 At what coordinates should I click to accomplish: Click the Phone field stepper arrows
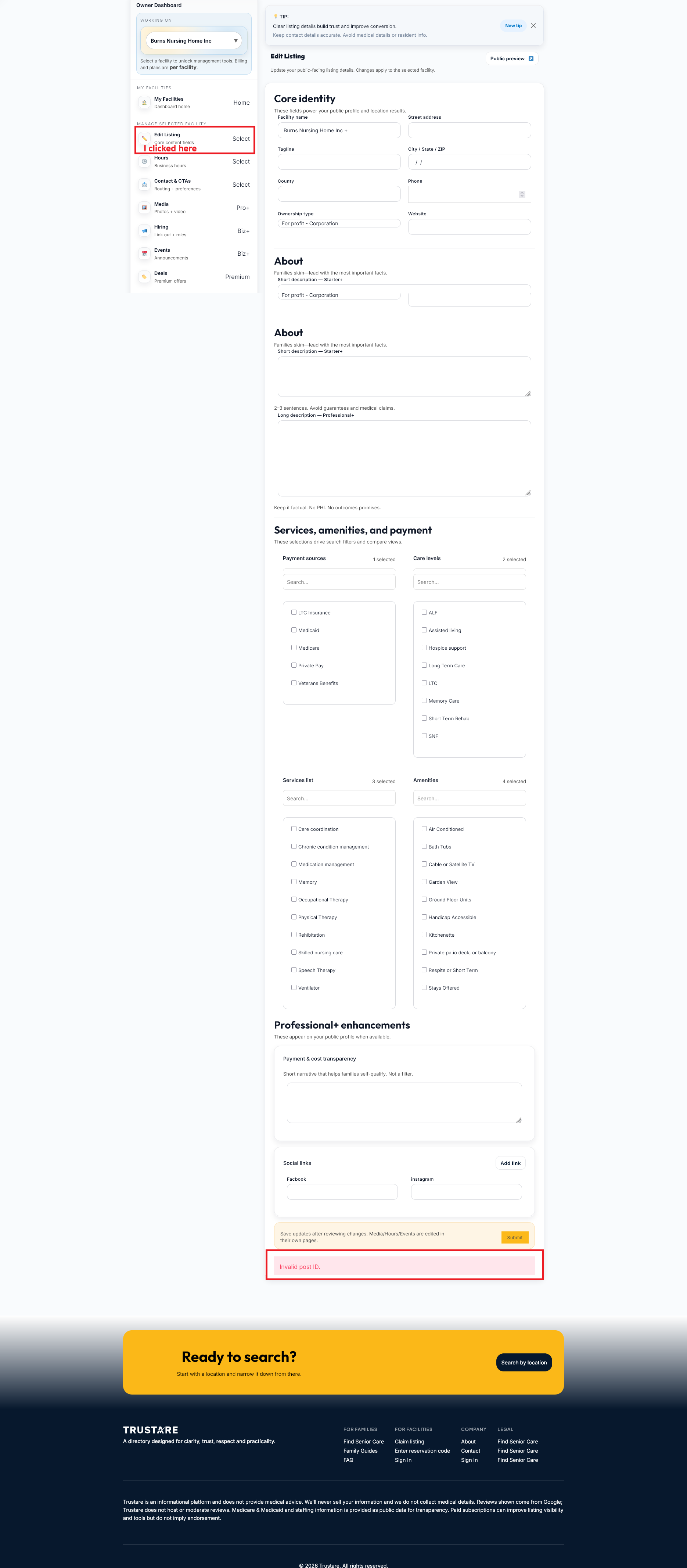coord(521,194)
